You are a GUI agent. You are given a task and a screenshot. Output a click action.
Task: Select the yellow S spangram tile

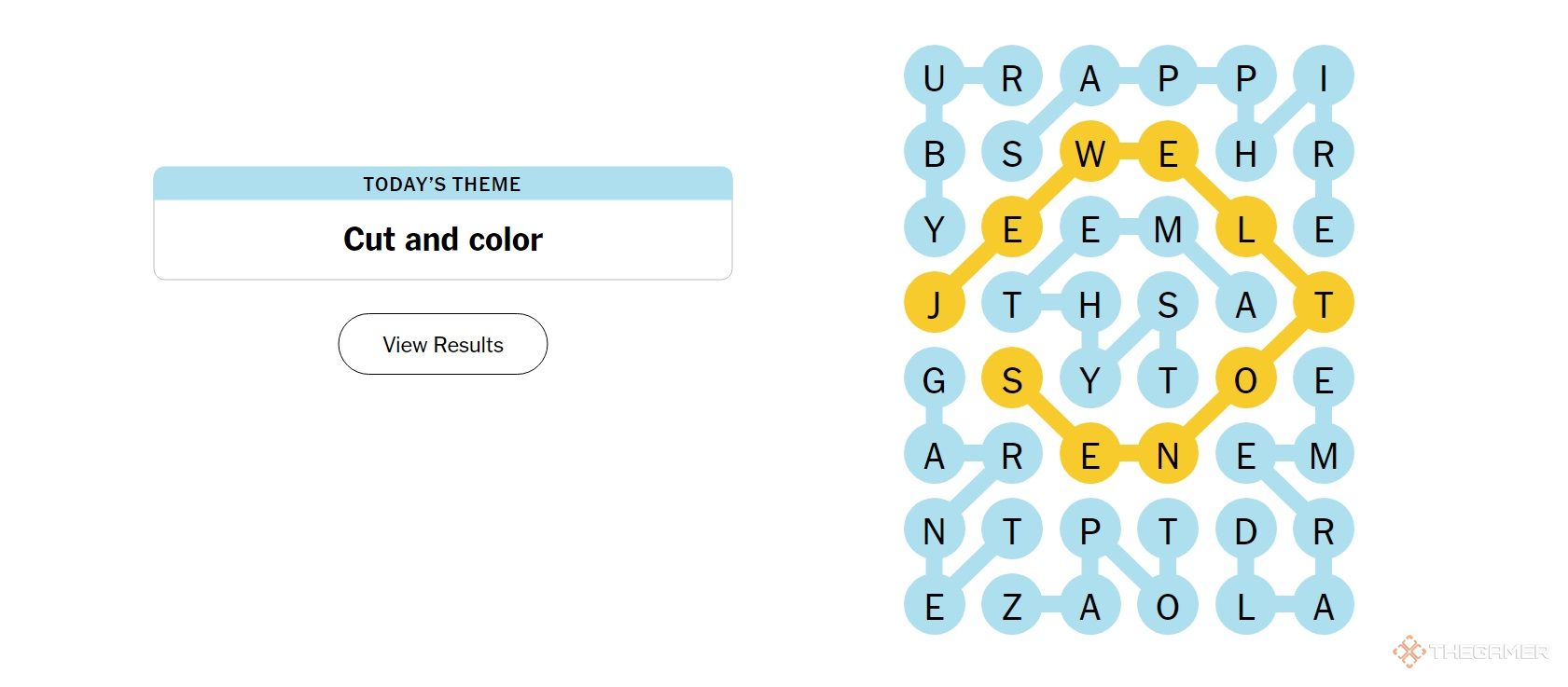pos(1012,379)
